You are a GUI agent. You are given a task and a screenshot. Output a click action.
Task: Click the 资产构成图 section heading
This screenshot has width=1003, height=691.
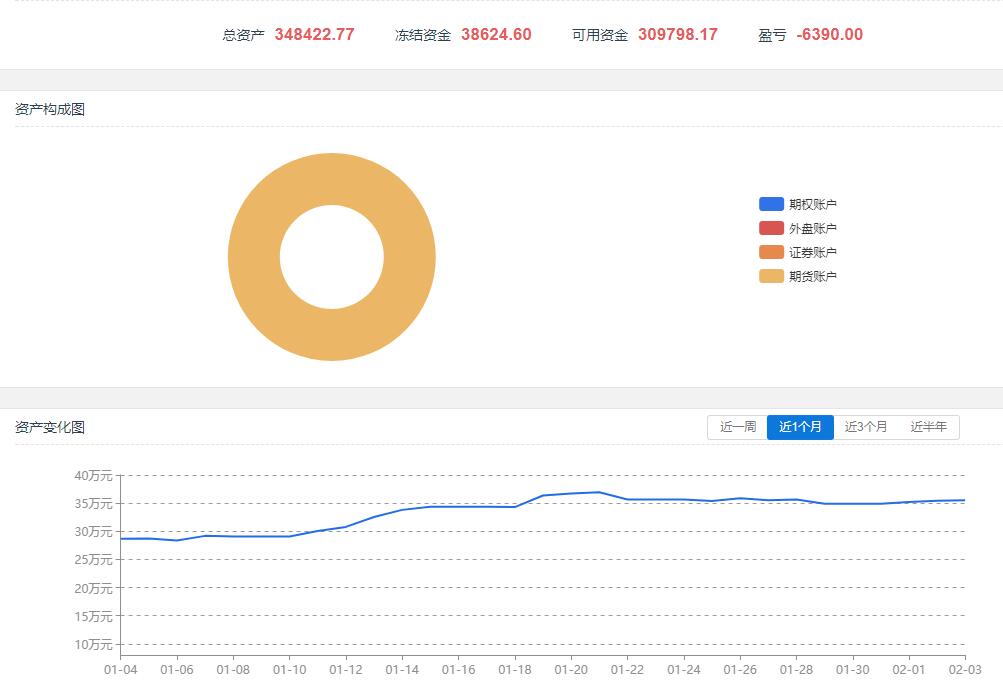coord(50,109)
